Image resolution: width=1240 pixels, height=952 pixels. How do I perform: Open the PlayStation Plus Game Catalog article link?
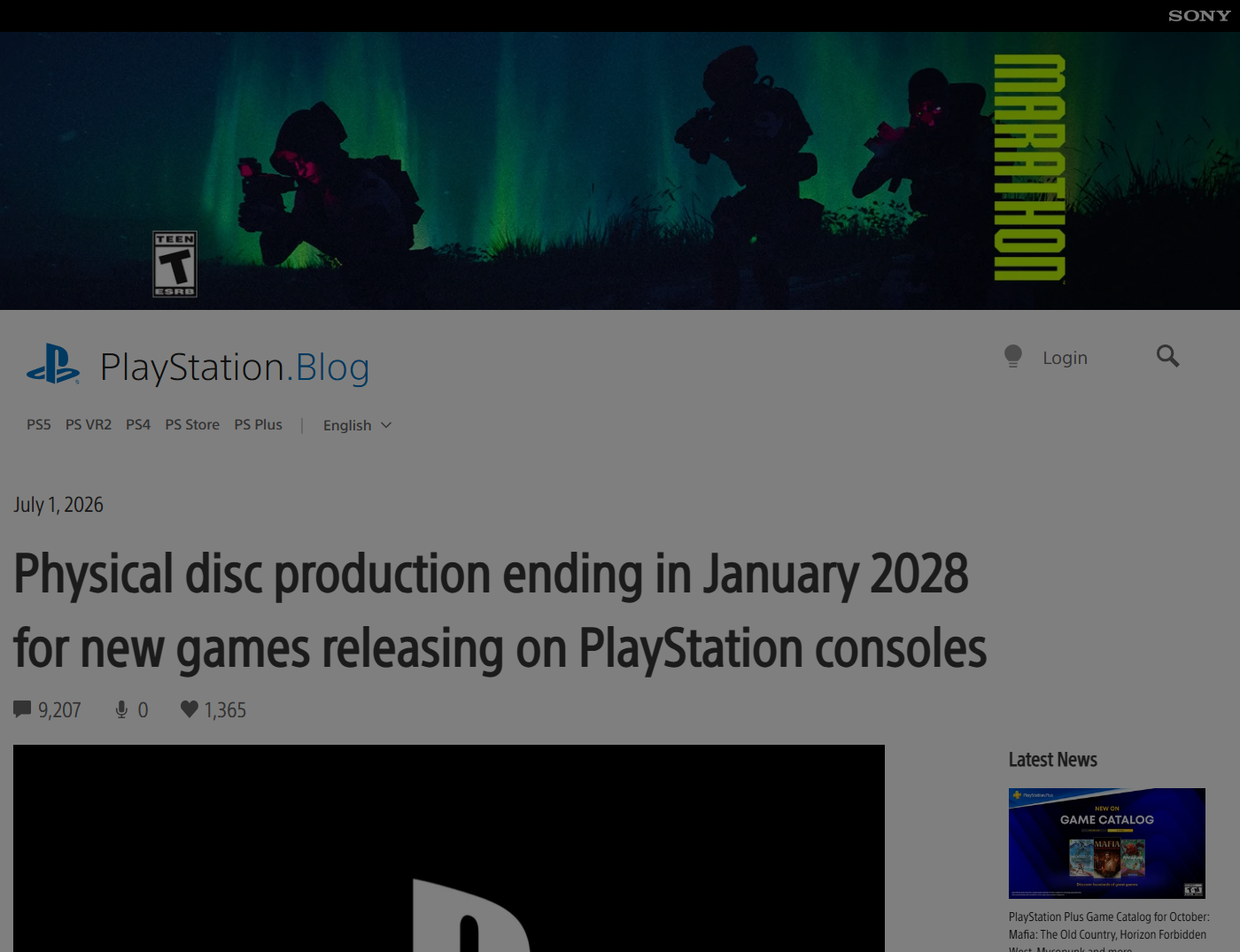(x=1109, y=931)
